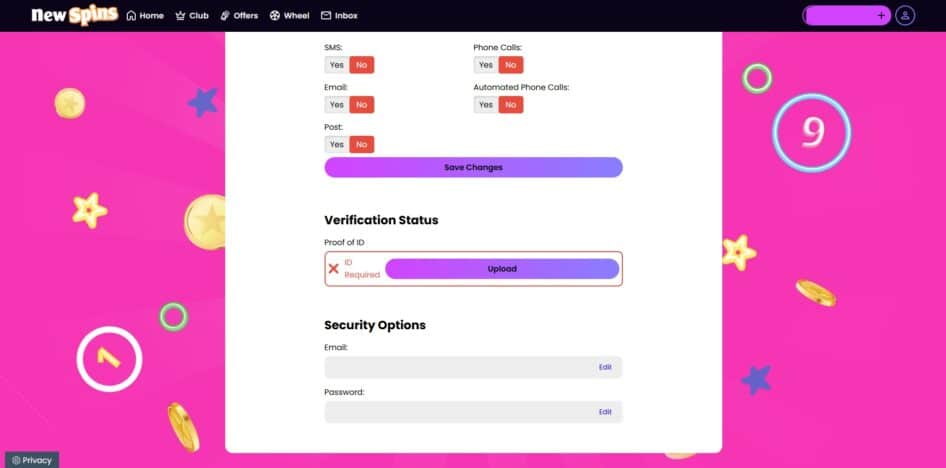Open the Privacy settings button

(32, 460)
